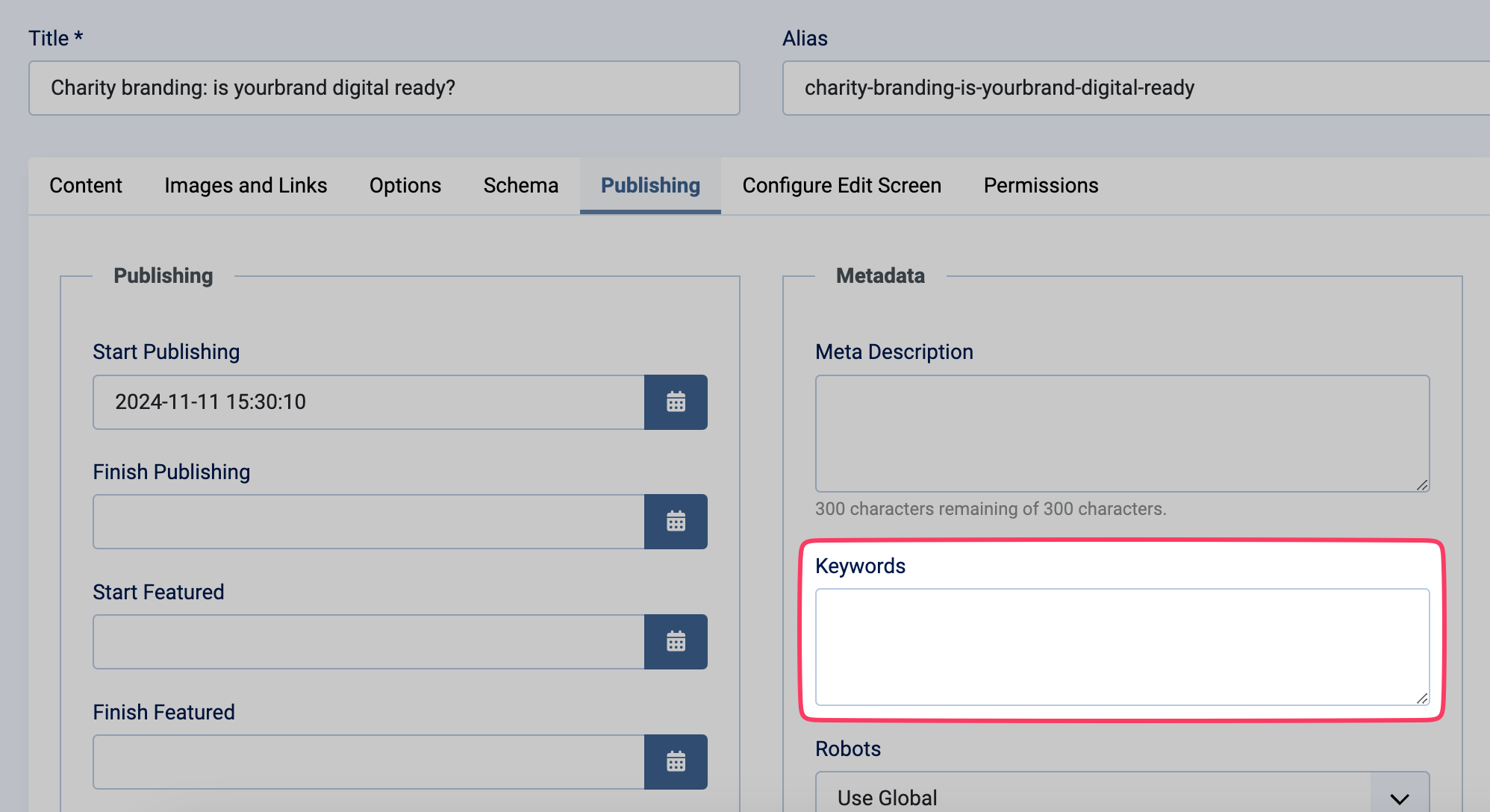
Task: Click the Publishing tab
Action: 650,186
